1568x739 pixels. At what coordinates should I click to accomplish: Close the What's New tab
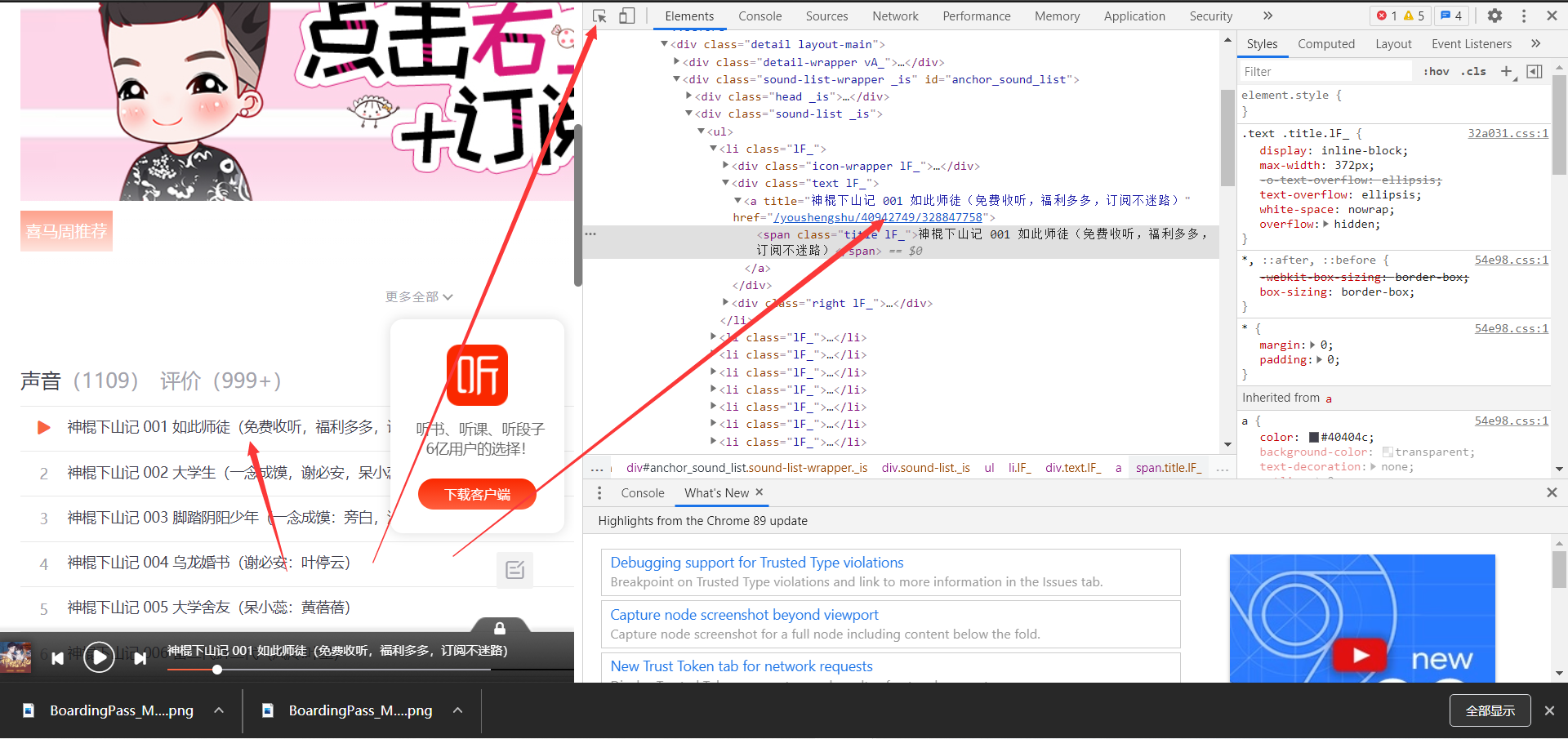pos(759,492)
